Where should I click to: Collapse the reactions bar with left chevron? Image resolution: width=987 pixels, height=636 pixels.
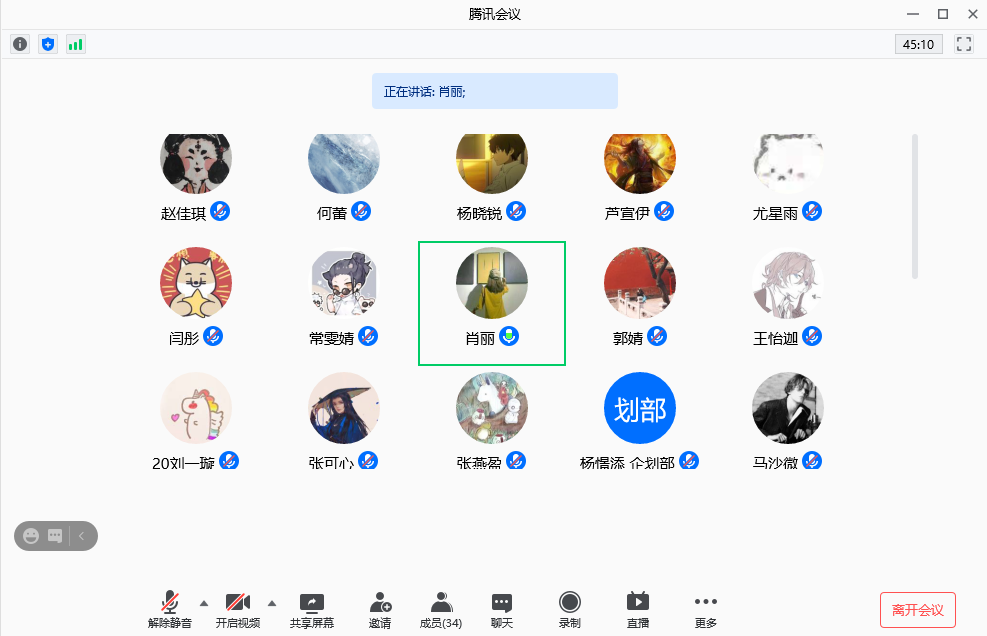click(x=82, y=536)
